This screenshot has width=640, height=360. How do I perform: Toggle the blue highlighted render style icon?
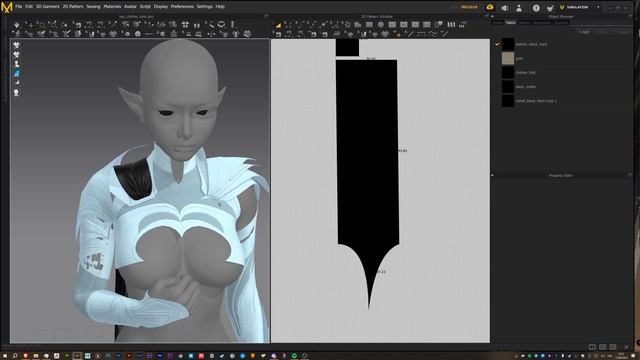pos(16,73)
